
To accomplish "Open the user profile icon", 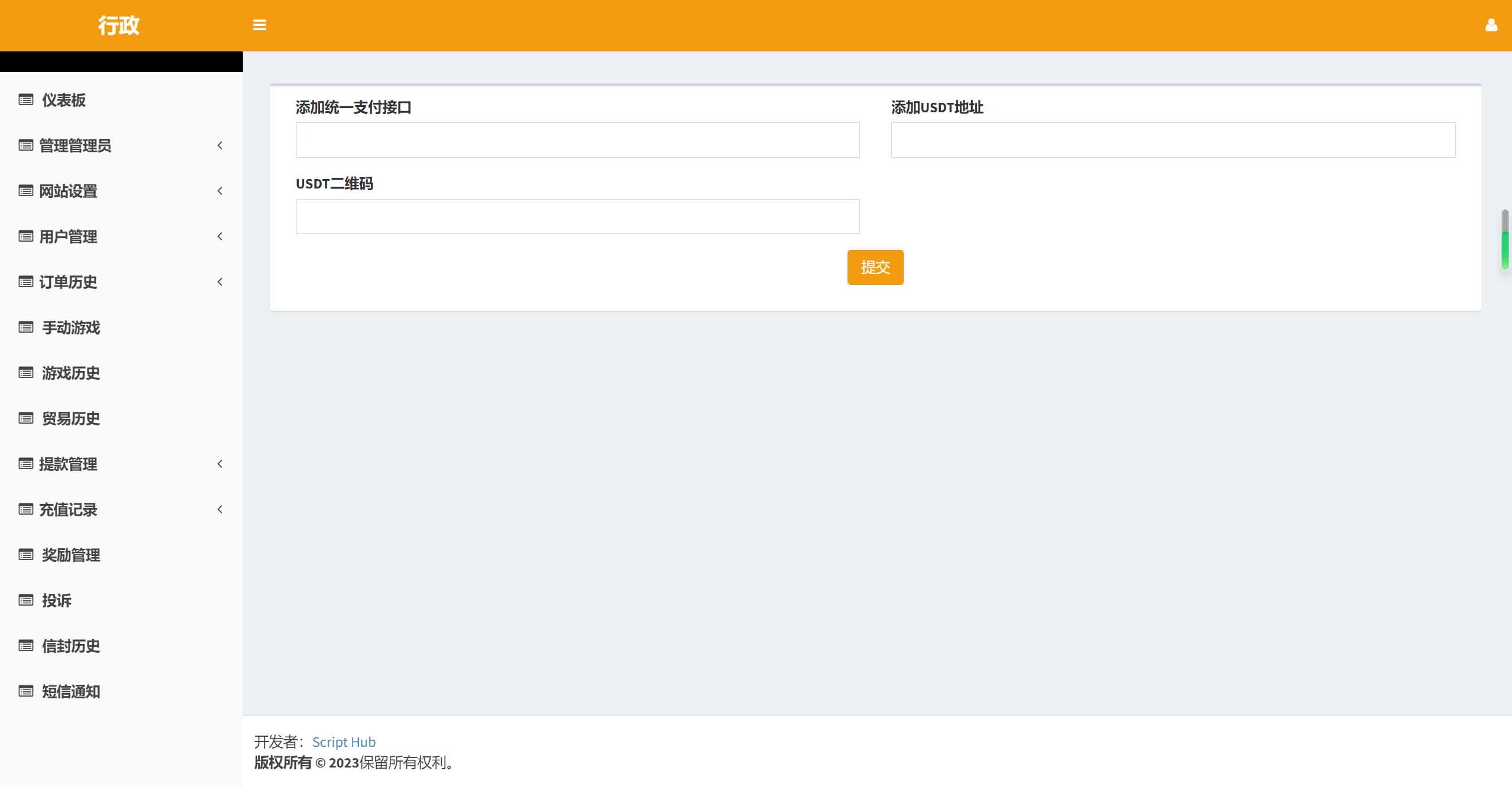I will 1491,25.
